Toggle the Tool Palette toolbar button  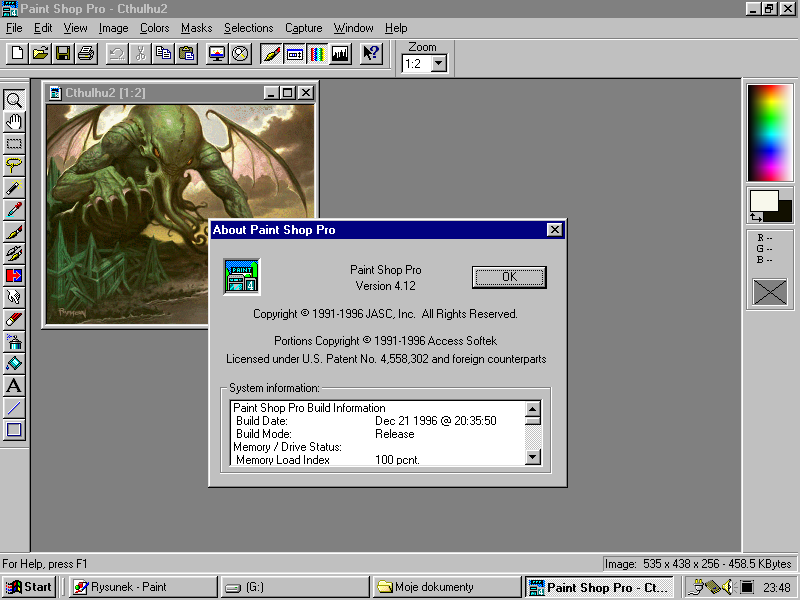(271, 53)
